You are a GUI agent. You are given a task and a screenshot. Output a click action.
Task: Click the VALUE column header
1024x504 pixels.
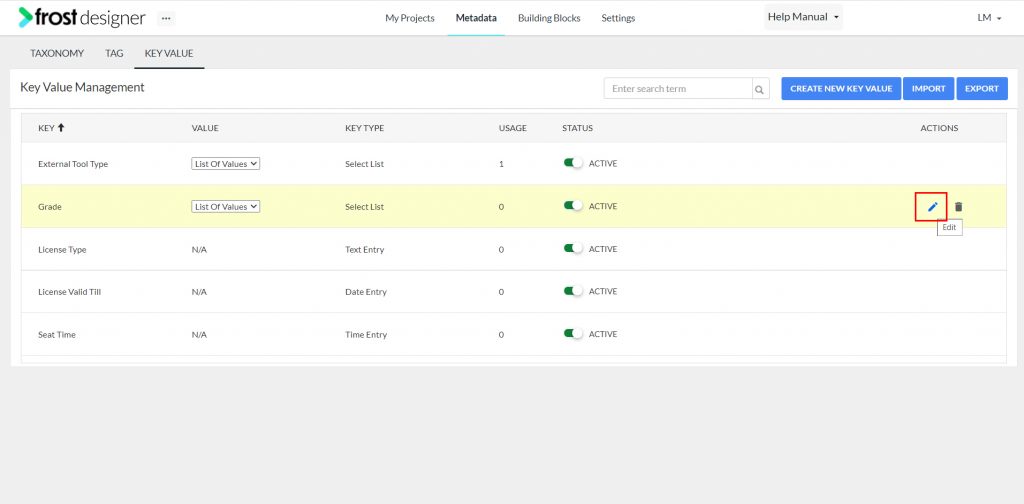(205, 128)
